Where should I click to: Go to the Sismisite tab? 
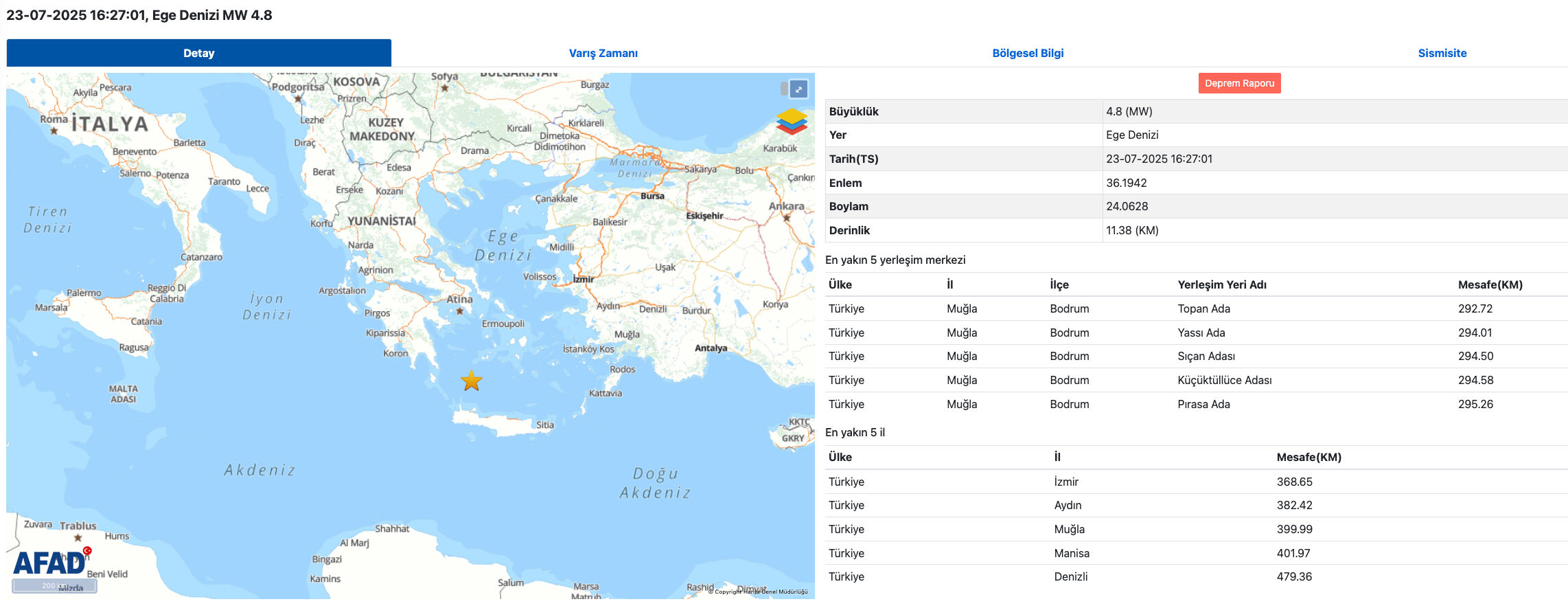click(x=1442, y=53)
